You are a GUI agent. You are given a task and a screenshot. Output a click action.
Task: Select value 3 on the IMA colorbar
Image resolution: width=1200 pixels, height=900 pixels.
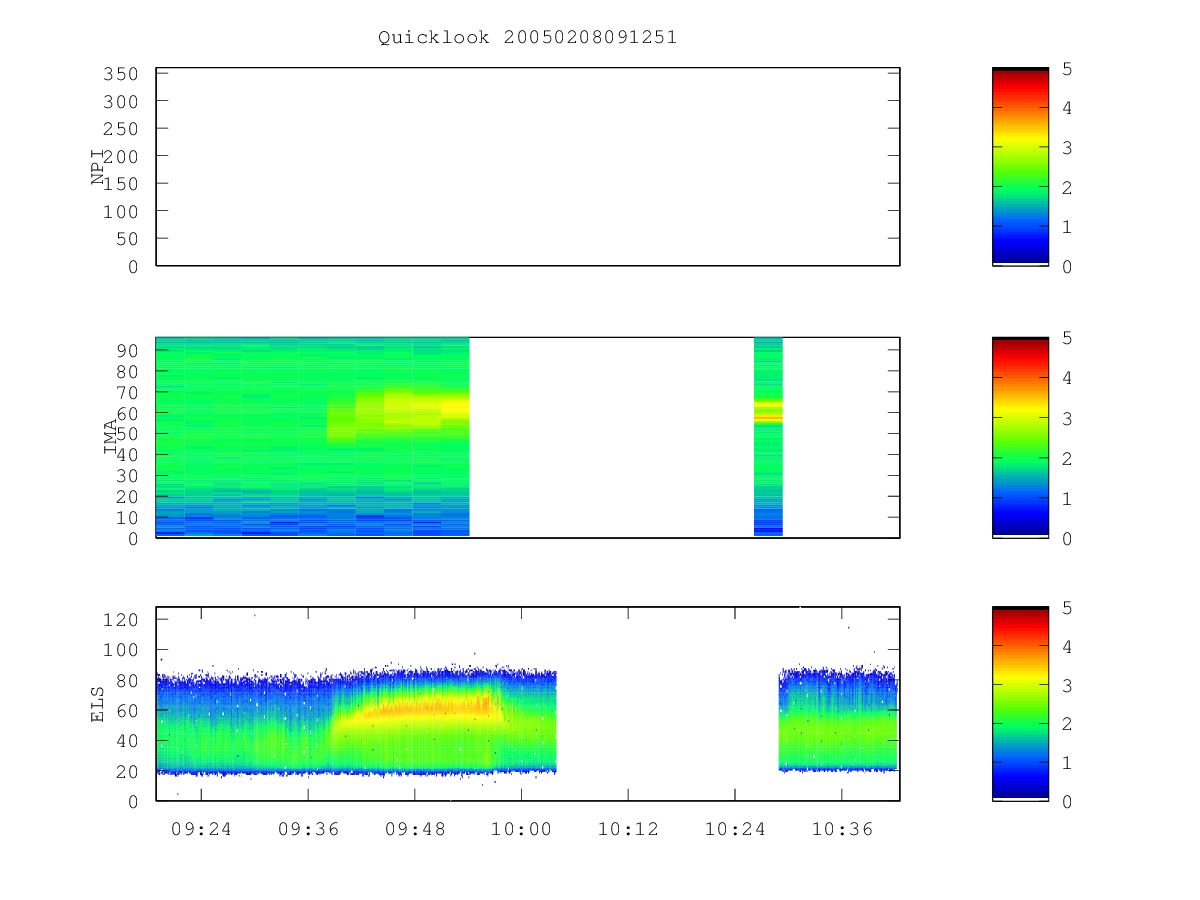(1067, 418)
